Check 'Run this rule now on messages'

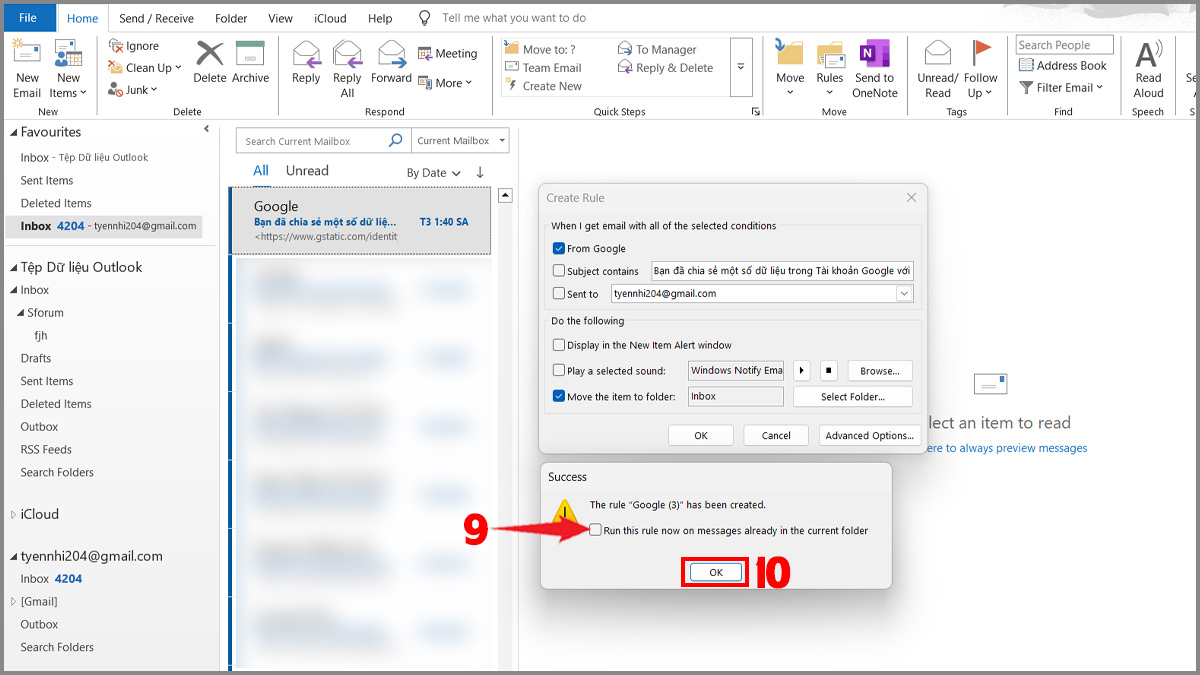596,530
